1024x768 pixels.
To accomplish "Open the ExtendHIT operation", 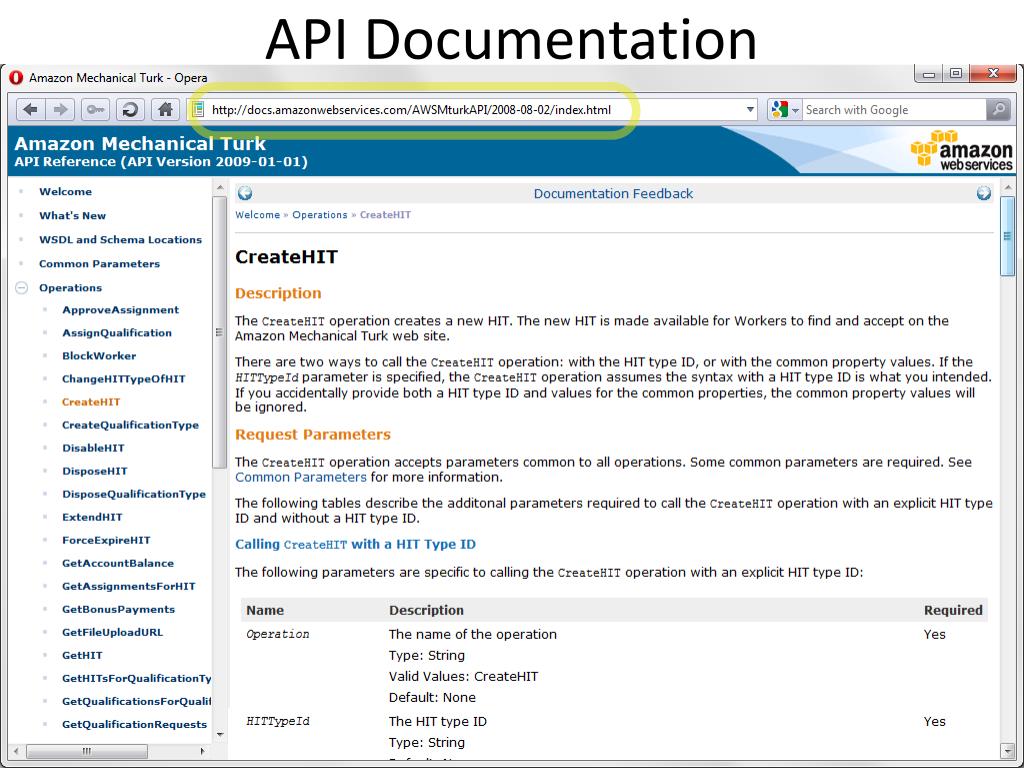I will pos(92,517).
